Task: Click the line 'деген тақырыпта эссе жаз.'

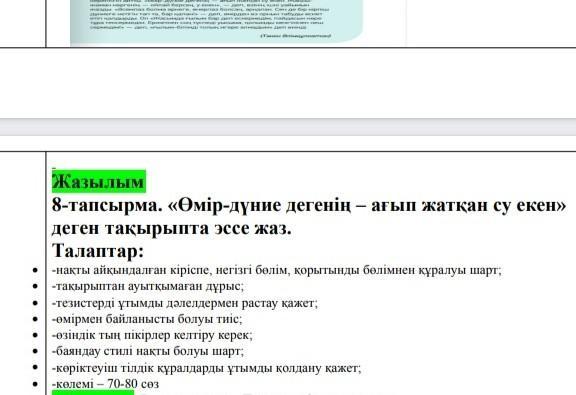Action: point(172,228)
